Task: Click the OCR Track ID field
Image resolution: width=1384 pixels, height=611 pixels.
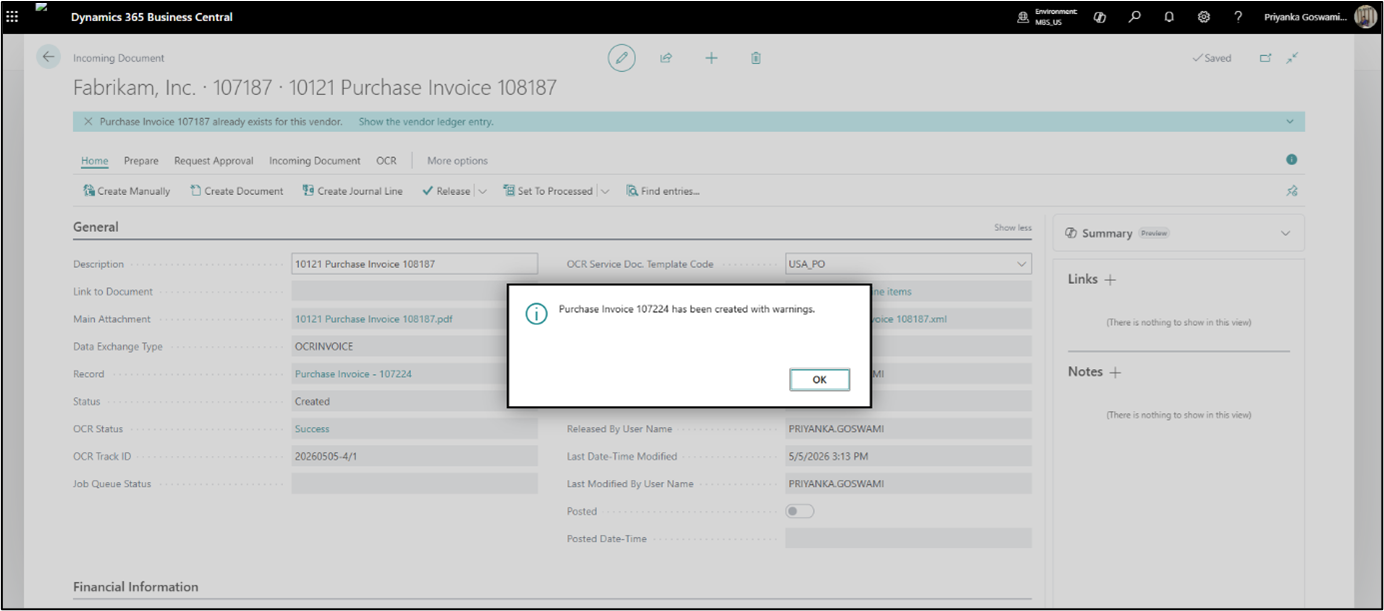Action: (x=415, y=456)
